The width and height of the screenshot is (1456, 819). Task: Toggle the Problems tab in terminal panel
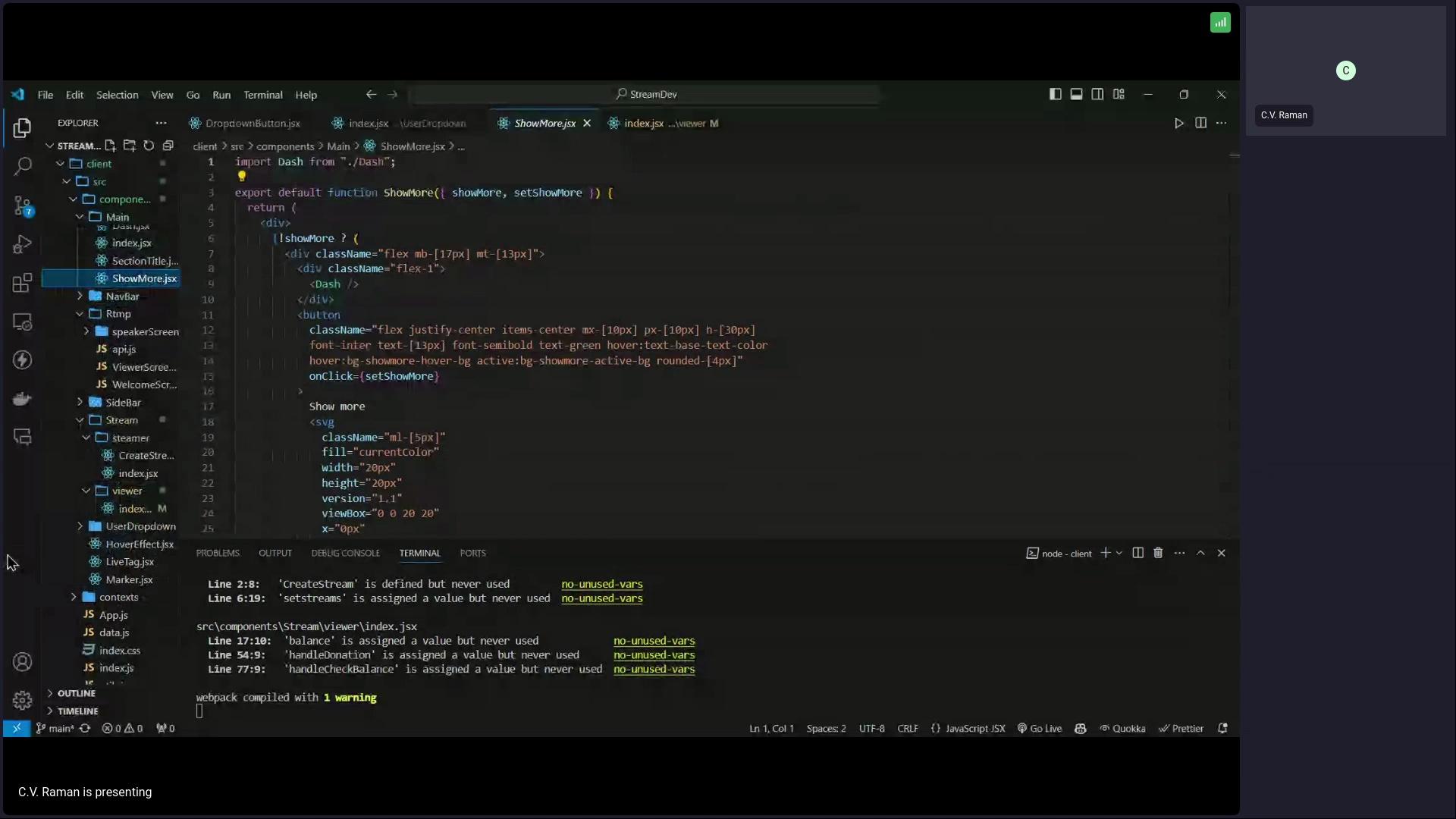coord(218,553)
